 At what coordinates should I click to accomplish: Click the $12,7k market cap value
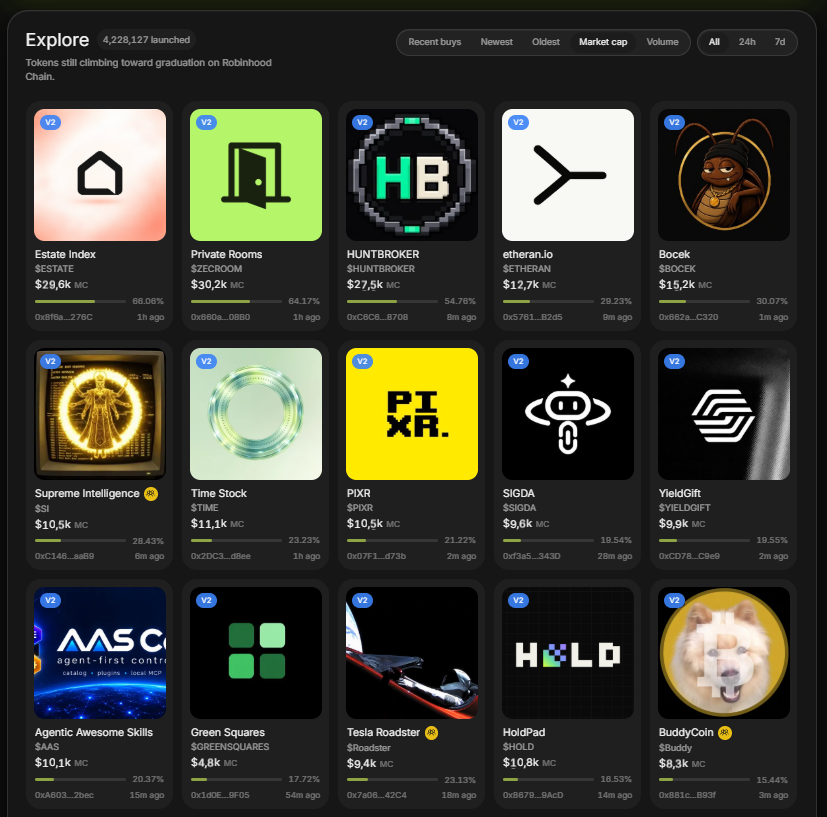click(521, 285)
